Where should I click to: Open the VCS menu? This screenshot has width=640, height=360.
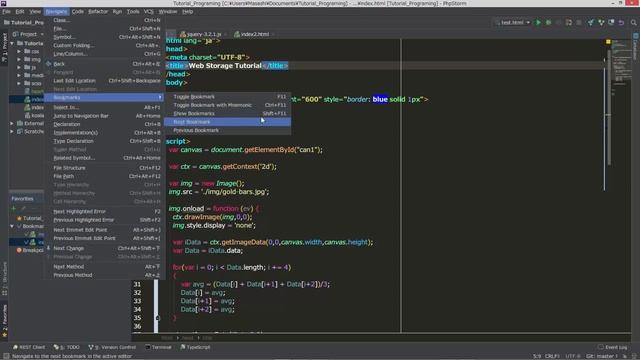tap(149, 11)
